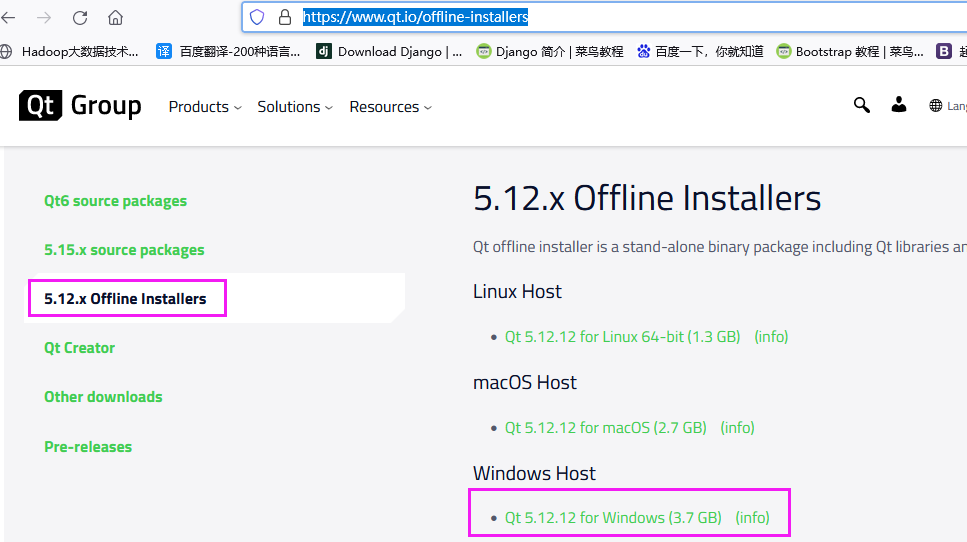
Task: Open Pre-releases sidebar item
Action: (x=88, y=446)
